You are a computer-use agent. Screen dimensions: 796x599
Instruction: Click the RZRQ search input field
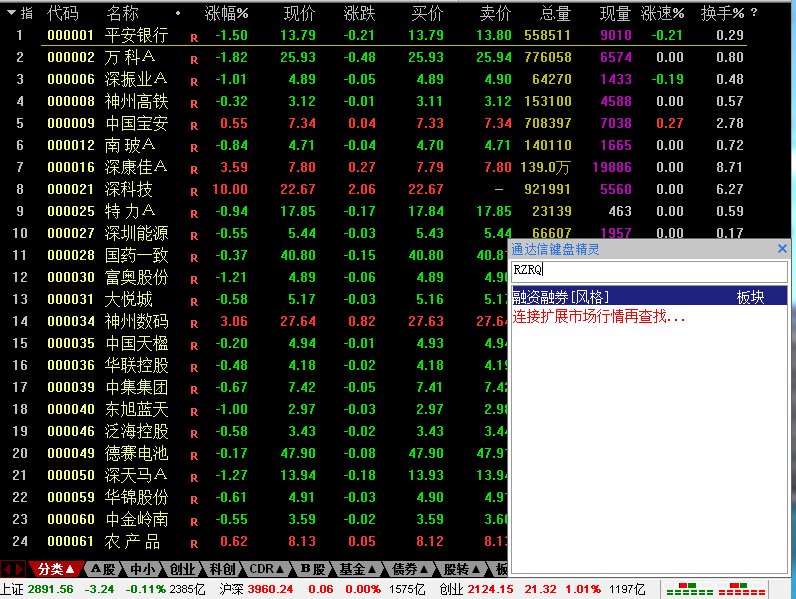pyautogui.click(x=649, y=271)
